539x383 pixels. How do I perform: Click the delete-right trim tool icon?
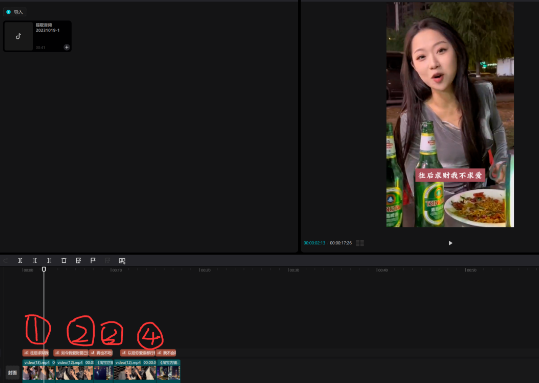[49, 261]
